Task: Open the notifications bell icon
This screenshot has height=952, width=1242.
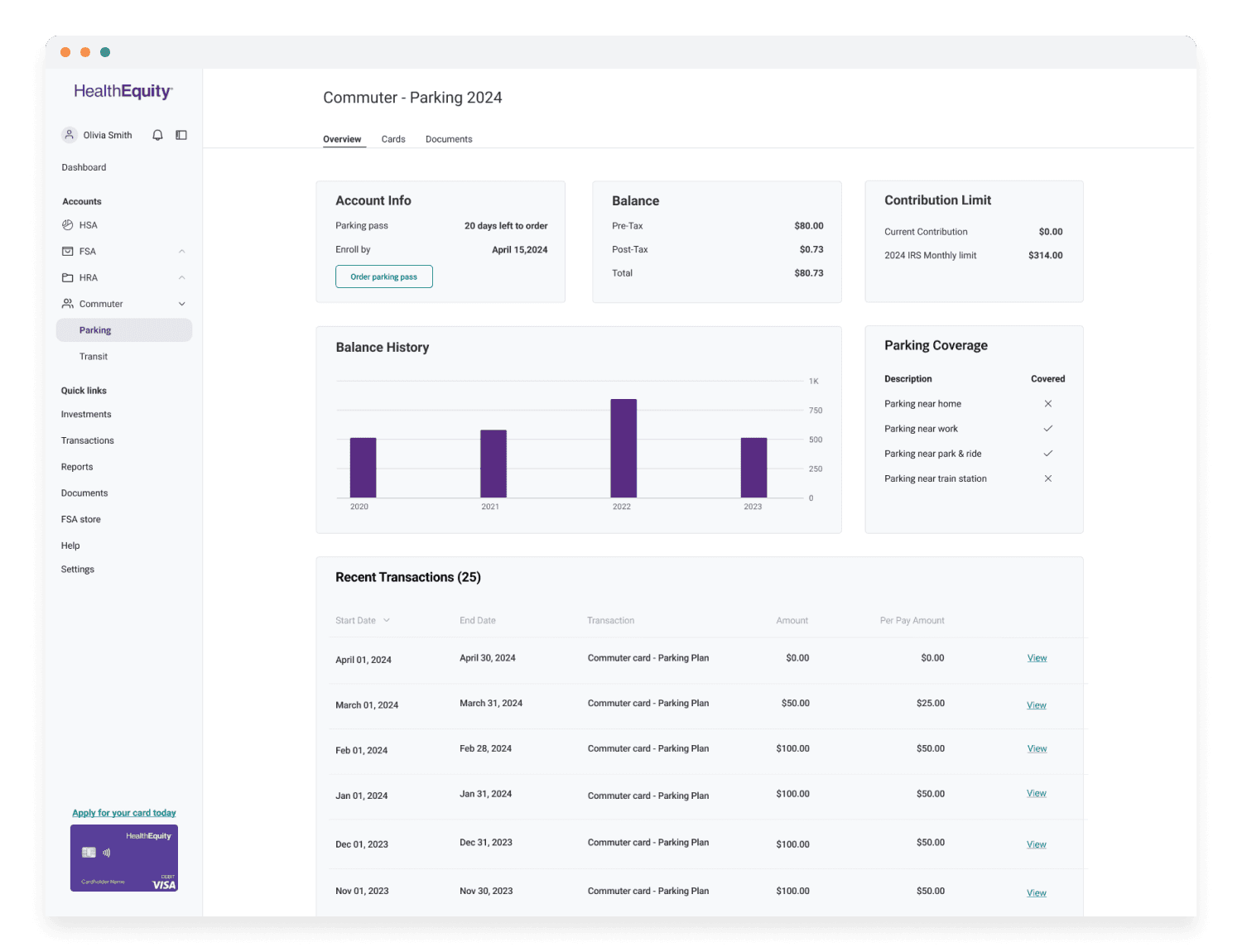Action: click(157, 135)
